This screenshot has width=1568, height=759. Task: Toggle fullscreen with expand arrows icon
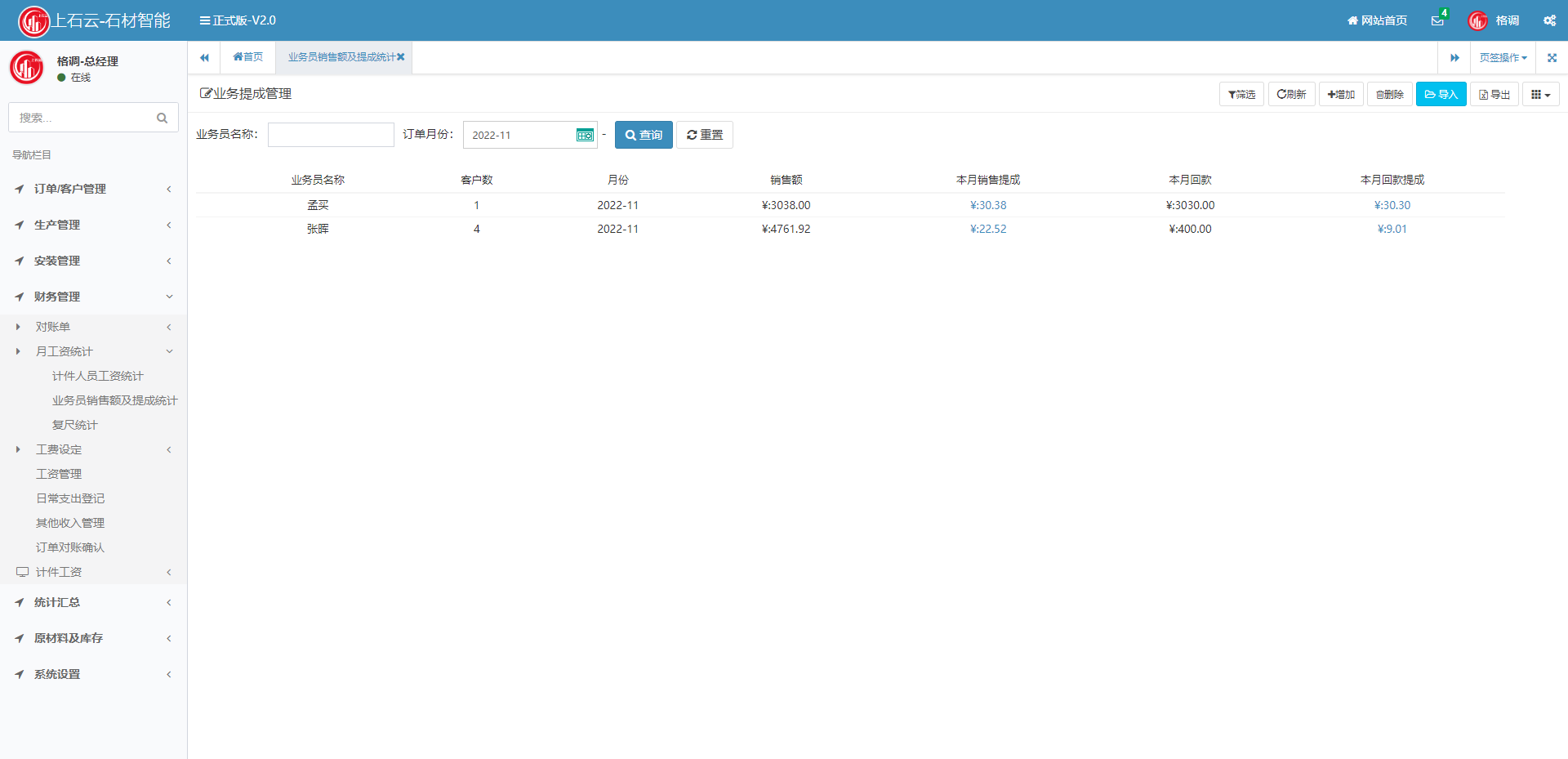1552,58
